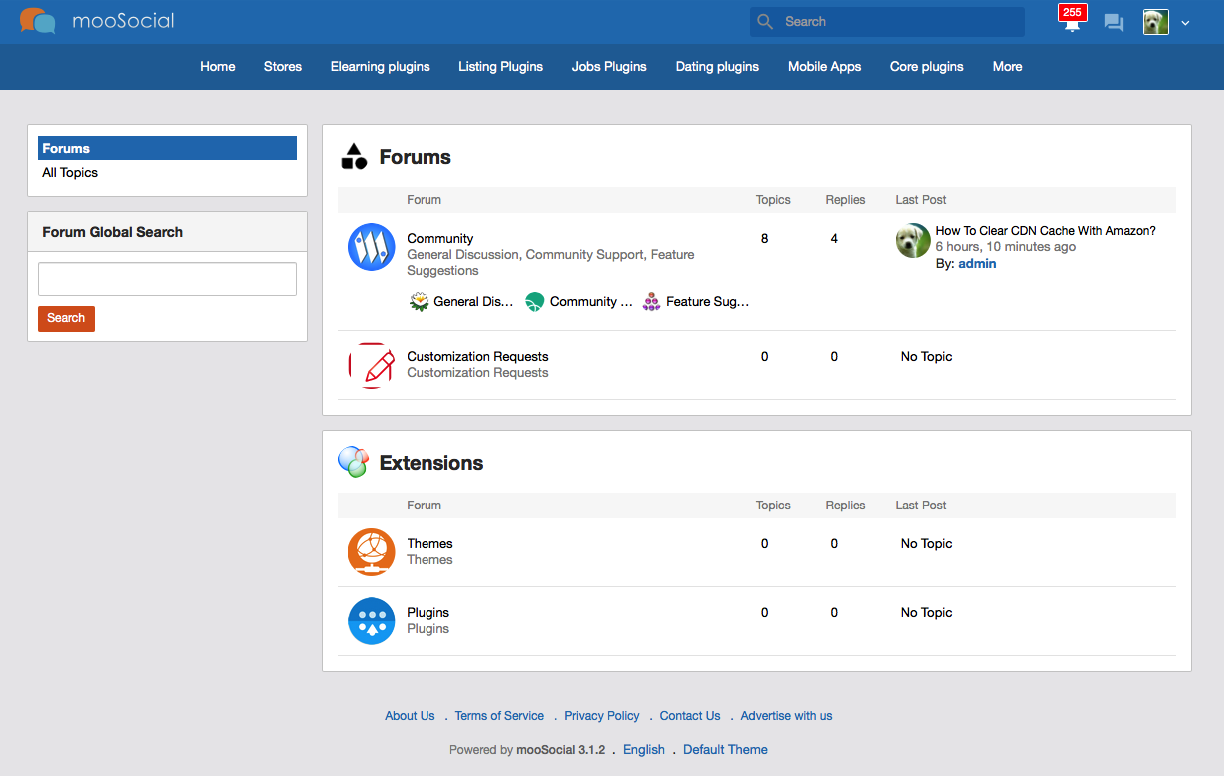Open the Community ... subforum link

click(x=591, y=302)
